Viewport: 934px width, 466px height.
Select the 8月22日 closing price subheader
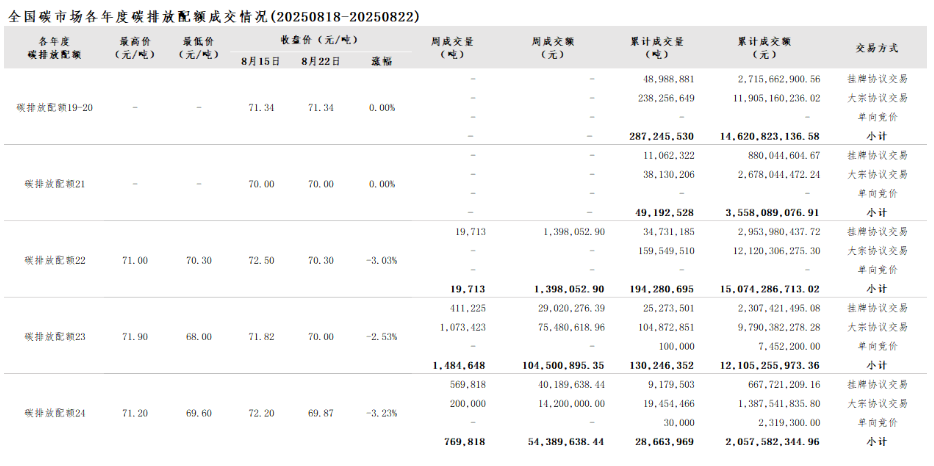coord(320,61)
